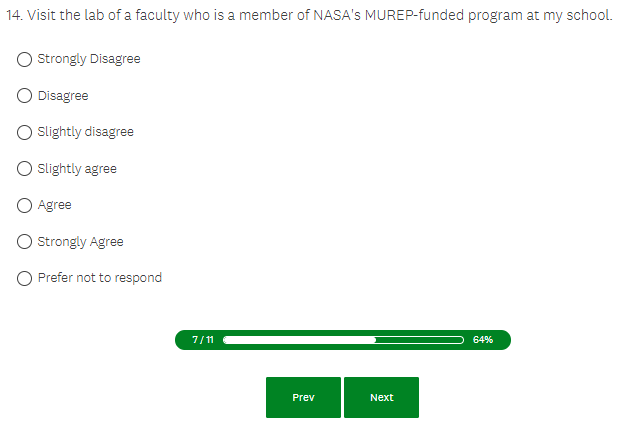Click the "Slightly agree" label text

[77, 169]
